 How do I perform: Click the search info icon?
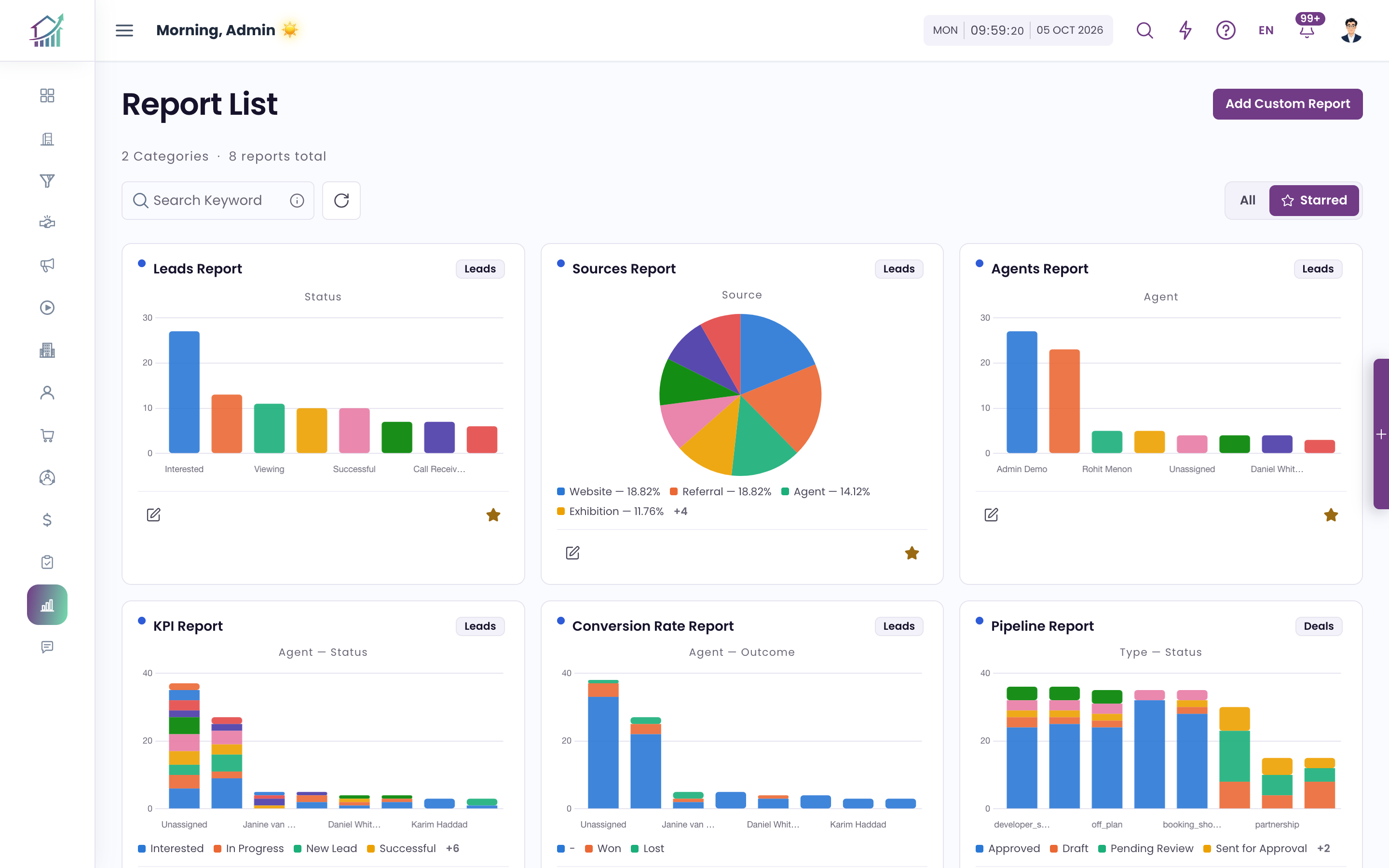point(297,200)
